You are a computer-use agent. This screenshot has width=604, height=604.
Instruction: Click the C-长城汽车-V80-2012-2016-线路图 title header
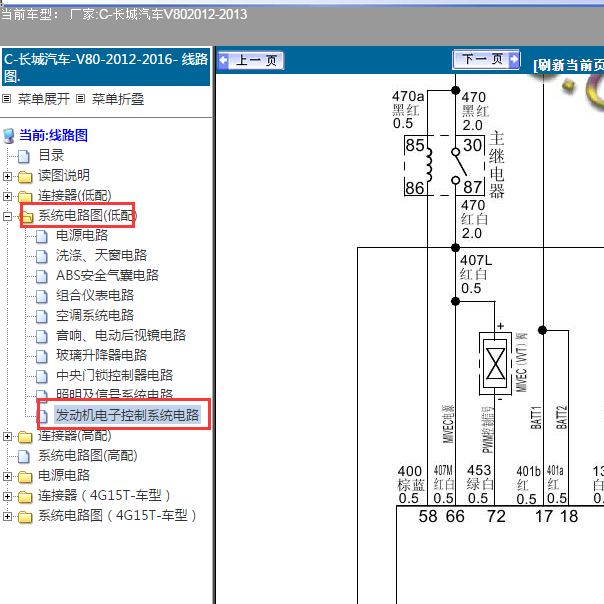click(106, 67)
